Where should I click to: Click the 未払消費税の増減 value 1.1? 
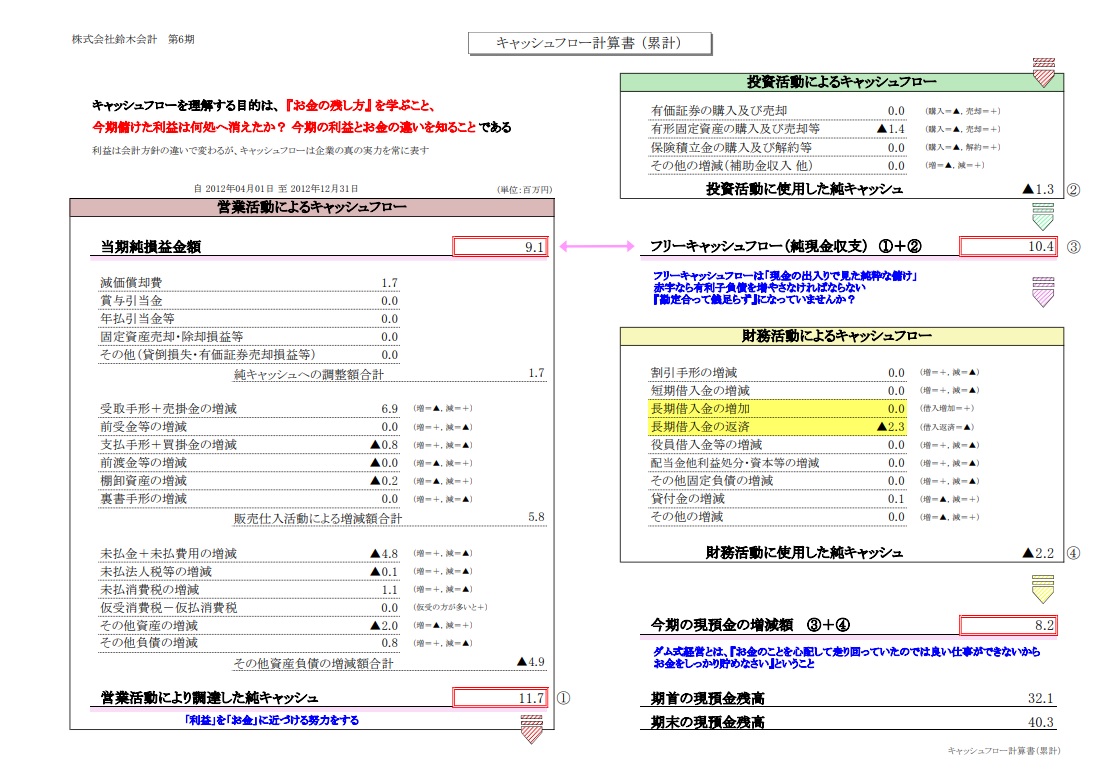pyautogui.click(x=389, y=589)
